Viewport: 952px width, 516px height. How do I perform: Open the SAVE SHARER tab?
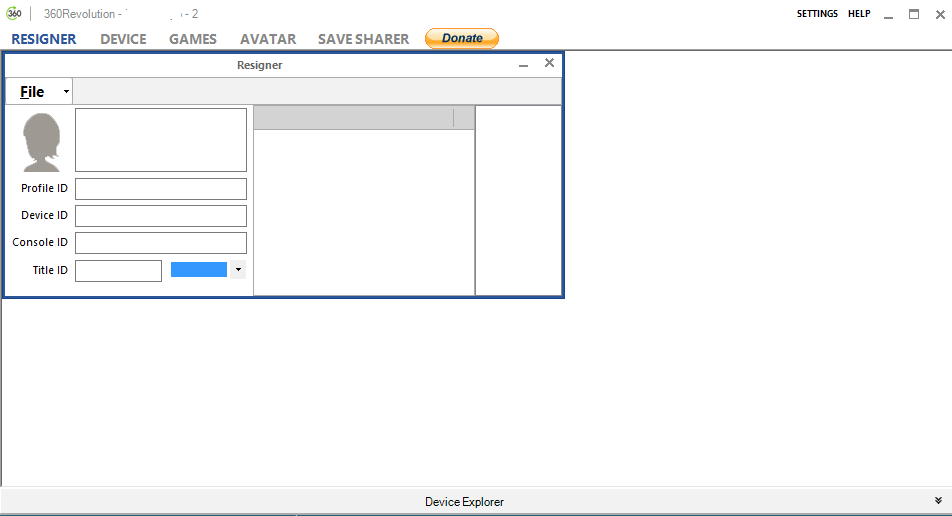click(x=363, y=39)
